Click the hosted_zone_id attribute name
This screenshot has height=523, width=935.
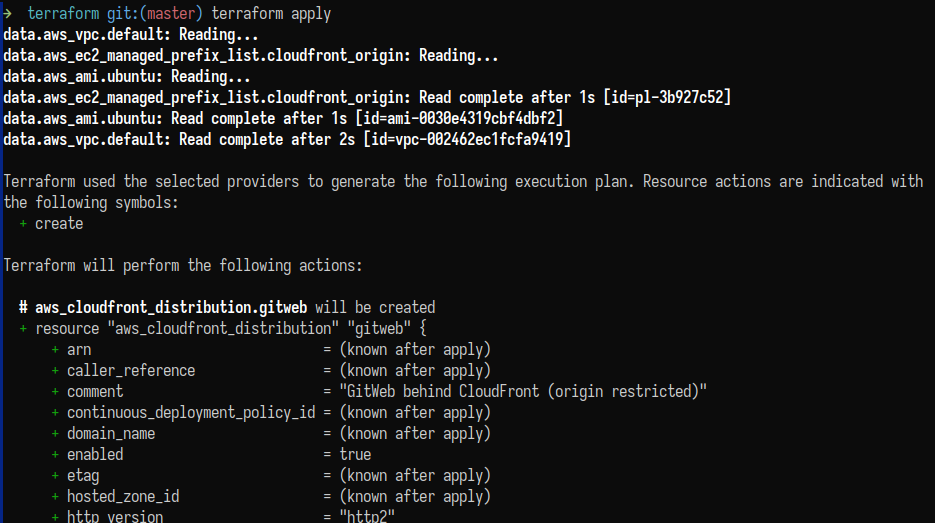(x=123, y=496)
